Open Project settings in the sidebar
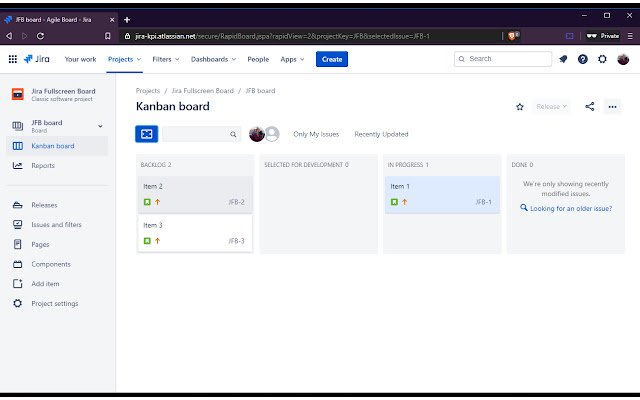 coord(57,303)
